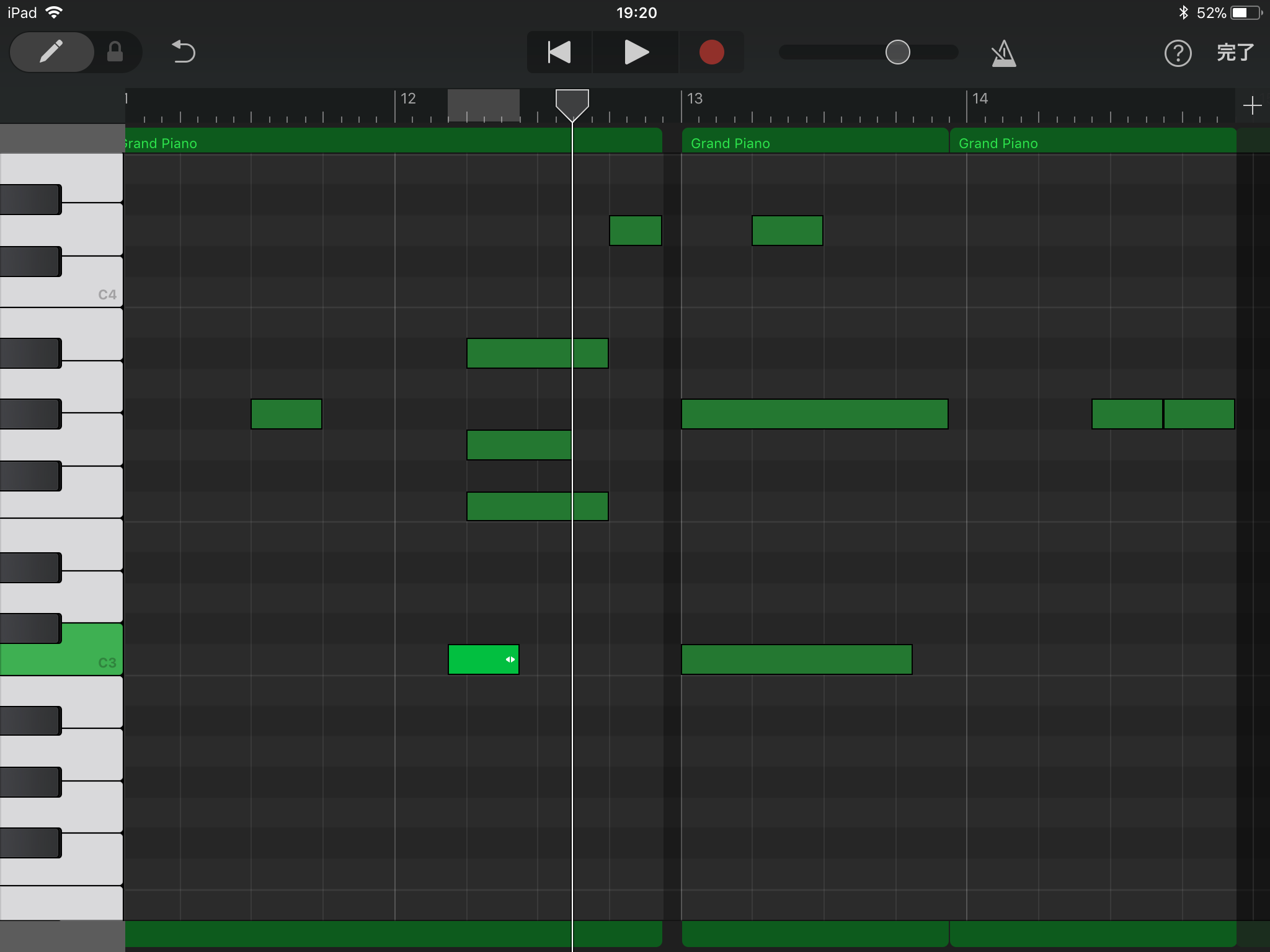
Task: Click bar 14 on the ruler
Action: pos(980,99)
